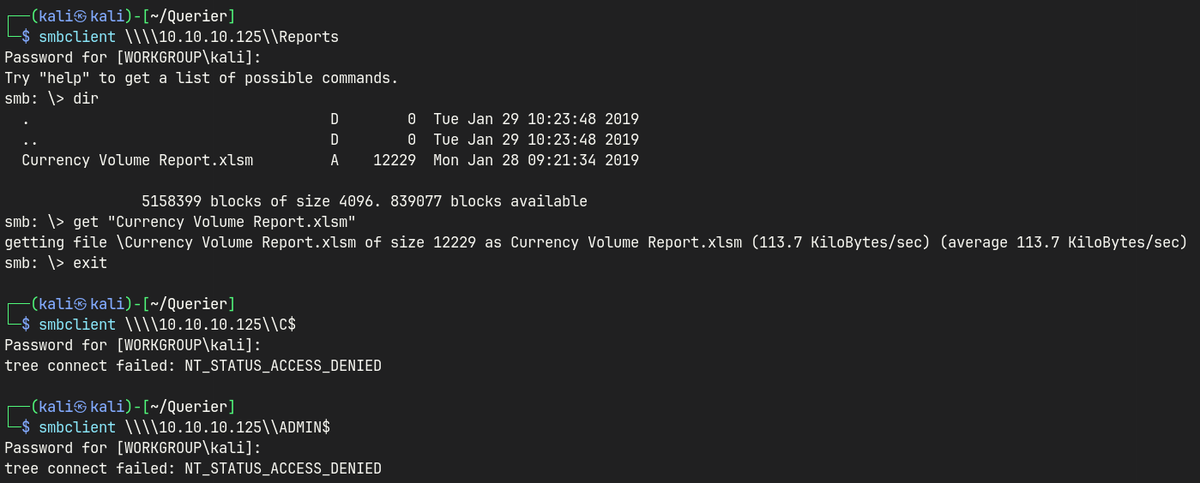Click the Kali skull icon in first prompt
Viewport: 1200px width, 483px height.
click(x=81, y=16)
